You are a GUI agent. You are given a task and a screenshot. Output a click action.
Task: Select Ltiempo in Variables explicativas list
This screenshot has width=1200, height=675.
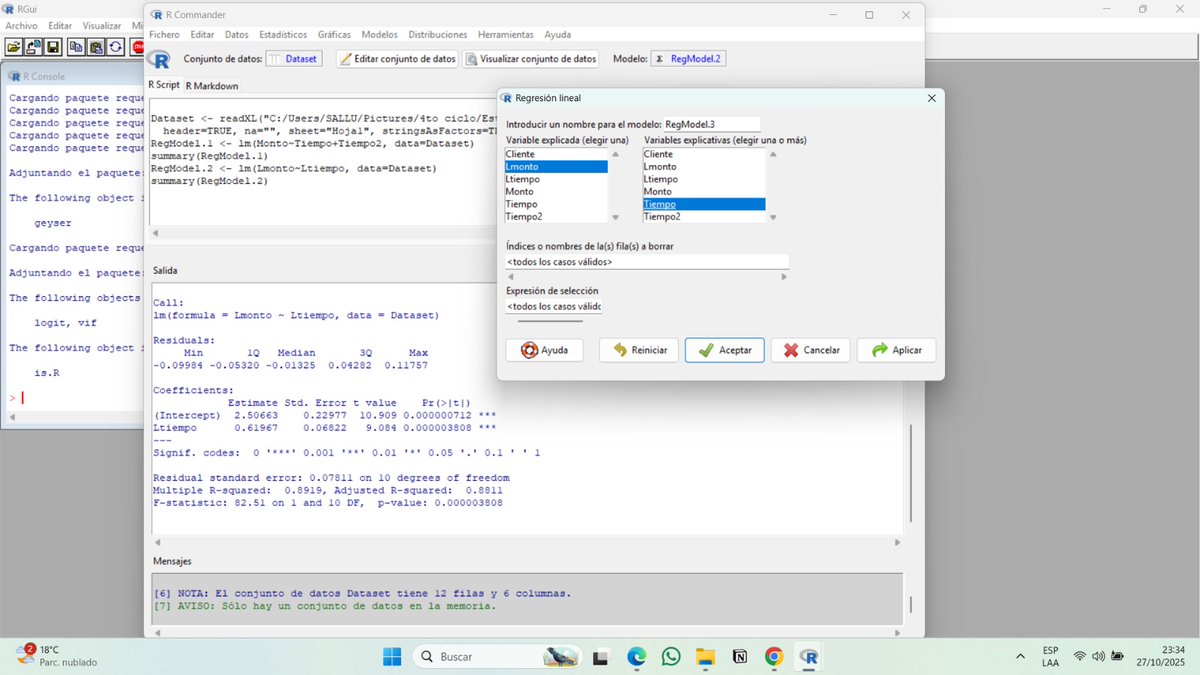tap(704, 179)
